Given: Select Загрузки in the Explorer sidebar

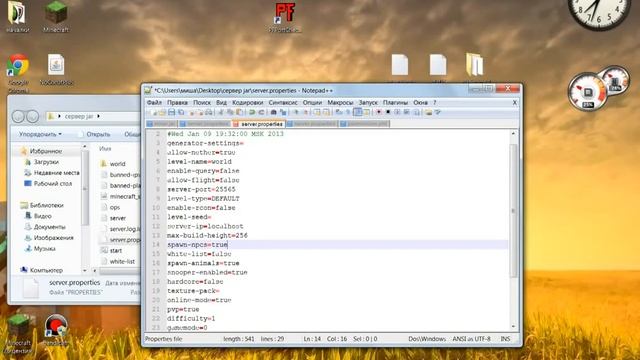Looking at the screenshot, I should [x=42, y=162].
